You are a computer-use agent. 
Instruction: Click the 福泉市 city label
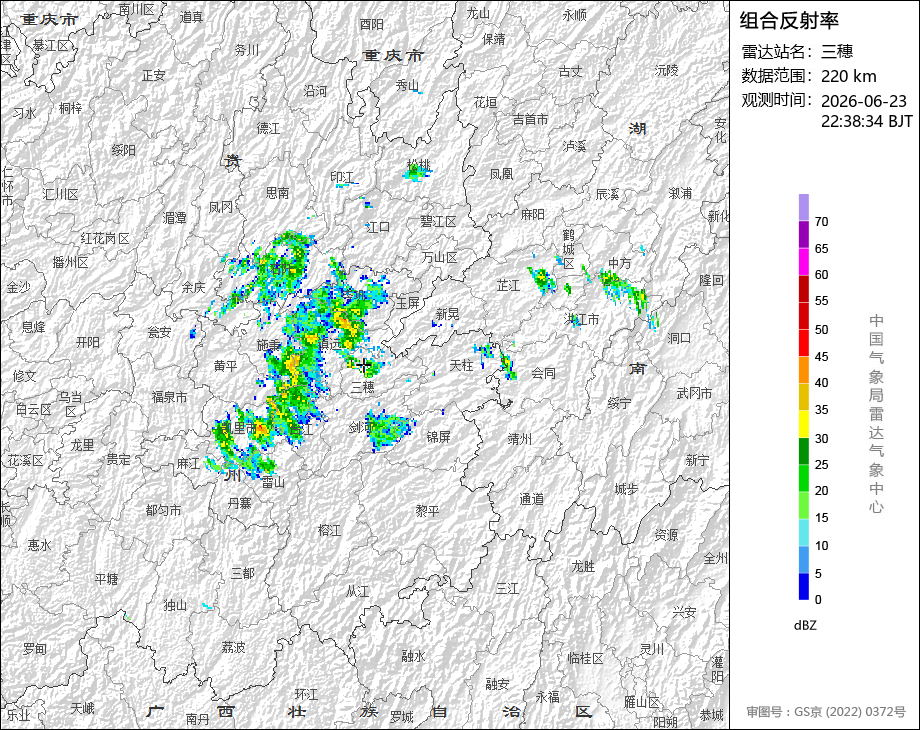coord(170,397)
